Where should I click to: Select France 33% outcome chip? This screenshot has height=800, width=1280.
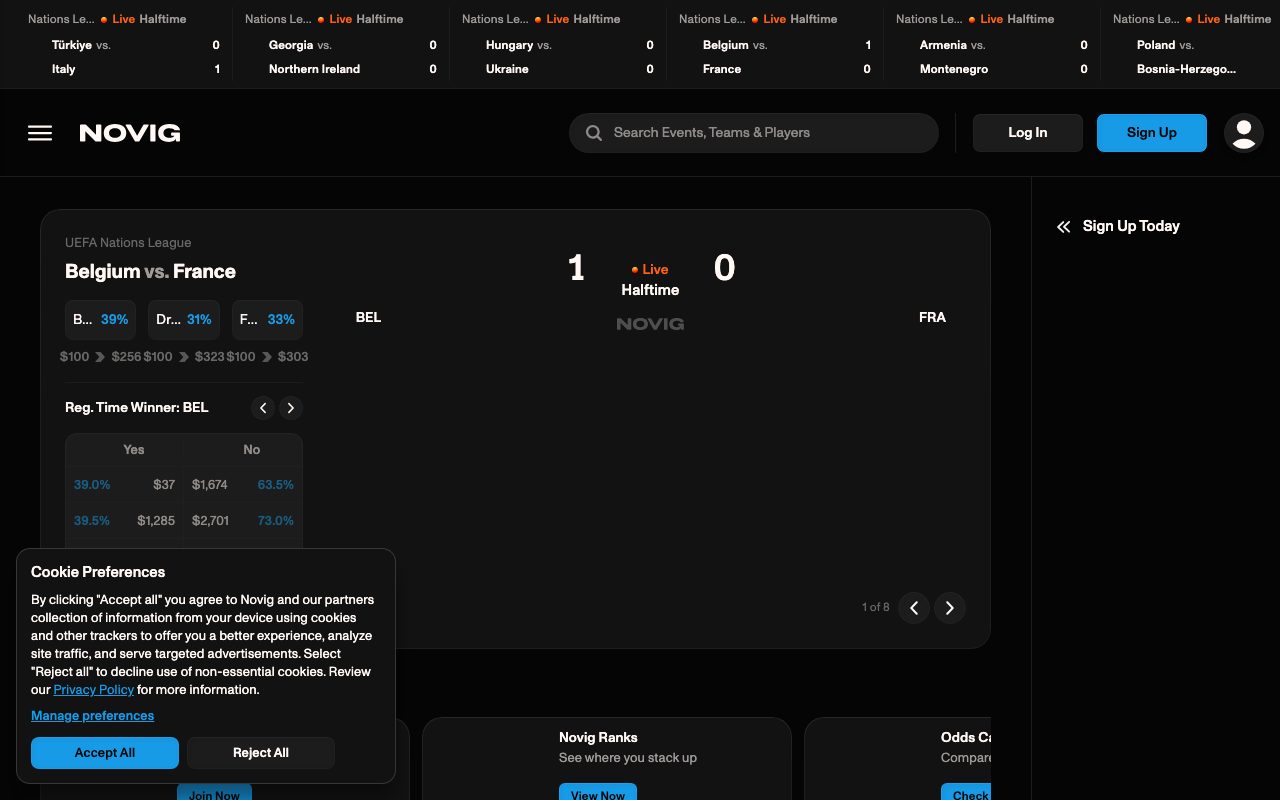point(267,320)
